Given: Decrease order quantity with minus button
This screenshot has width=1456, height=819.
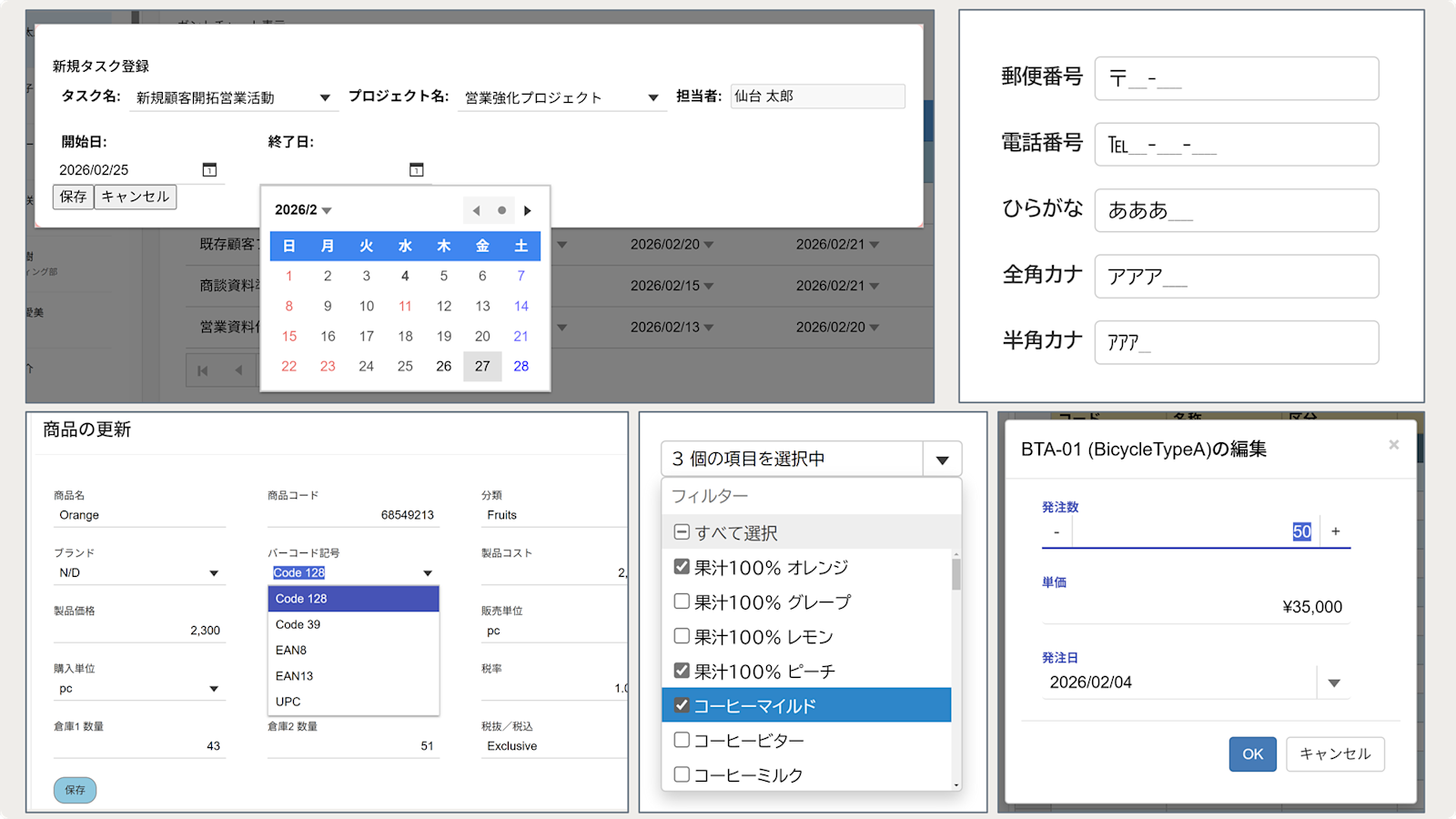Looking at the screenshot, I should pos(1057,531).
